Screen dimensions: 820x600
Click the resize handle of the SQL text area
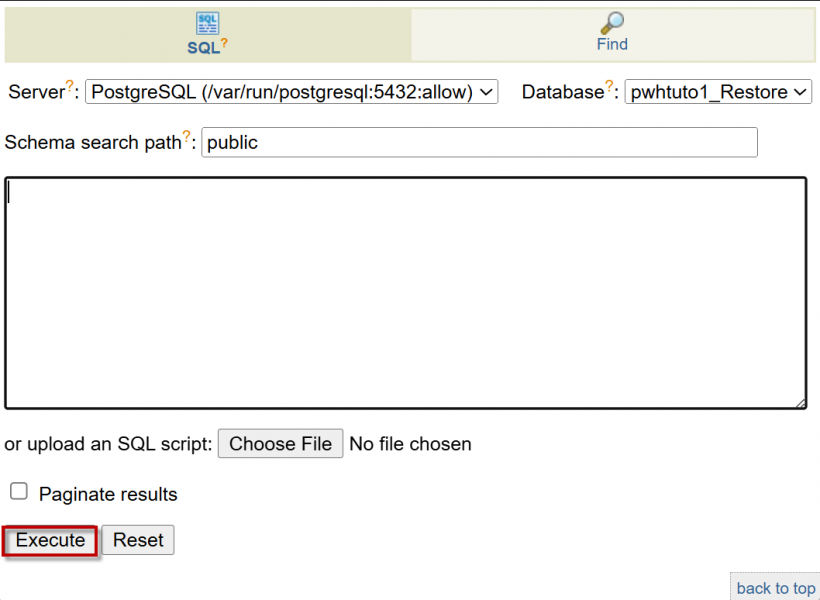(800, 403)
